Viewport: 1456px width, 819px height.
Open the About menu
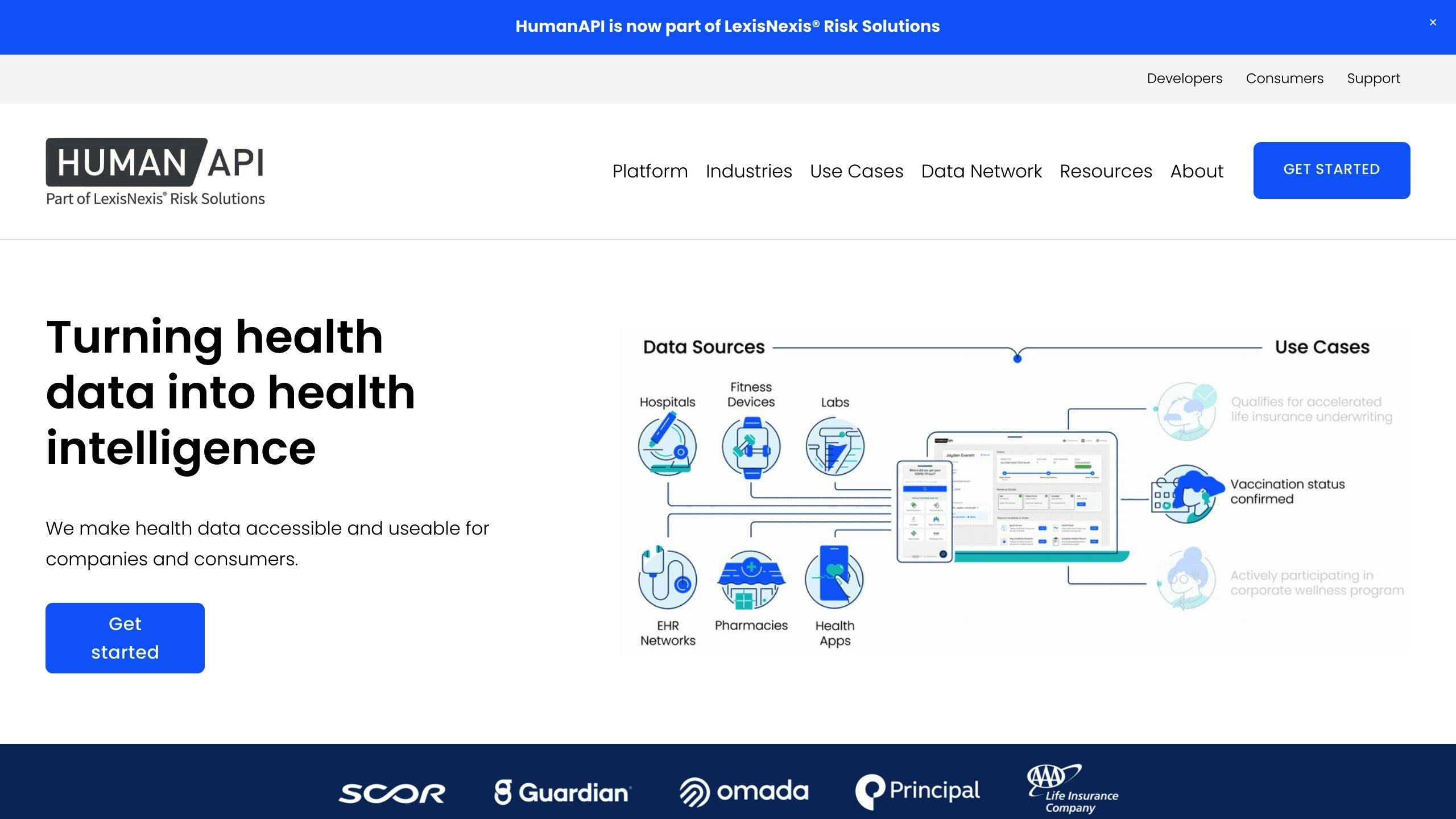[x=1197, y=171]
